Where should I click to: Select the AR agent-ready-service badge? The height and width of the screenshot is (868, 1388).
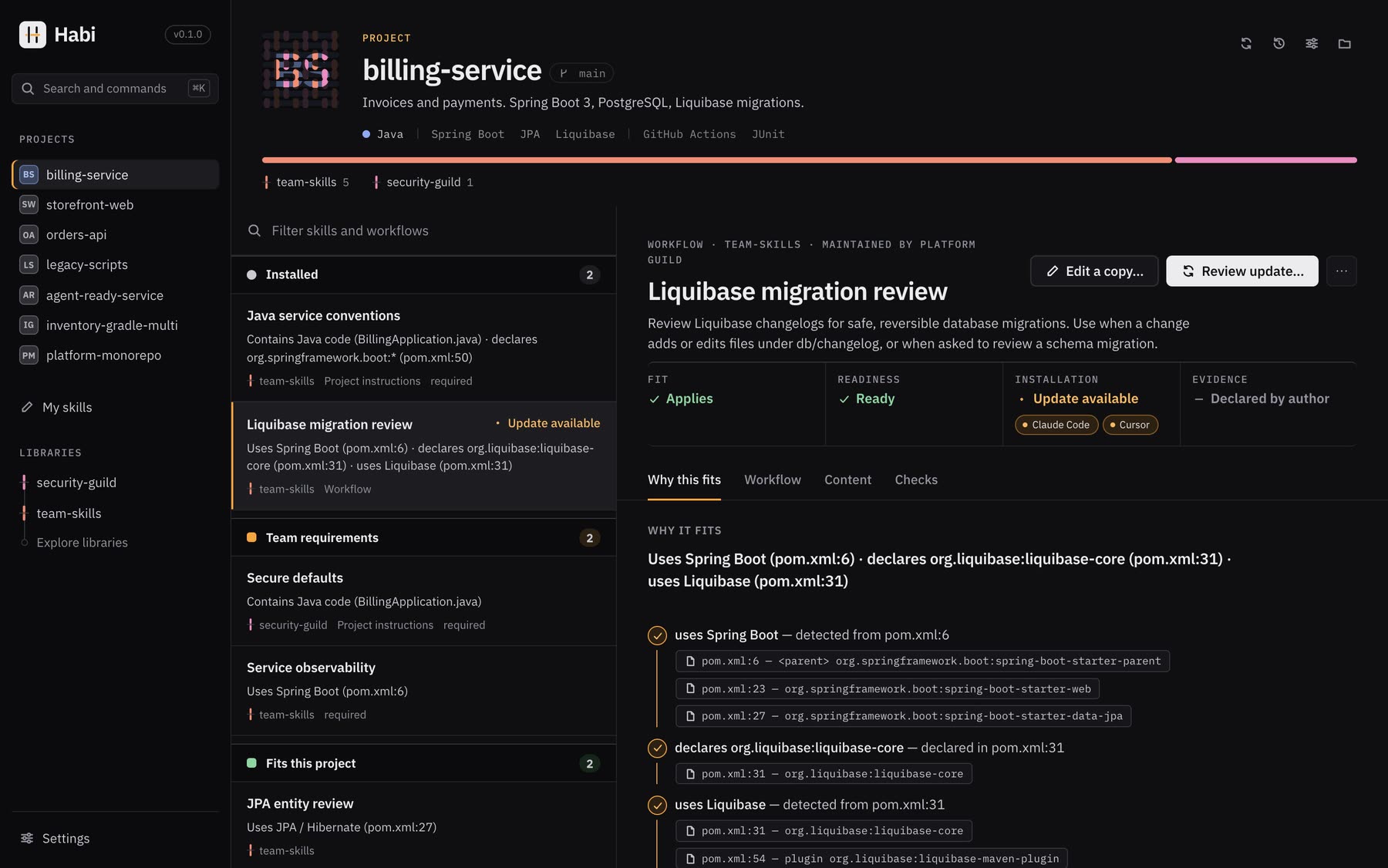(x=29, y=294)
